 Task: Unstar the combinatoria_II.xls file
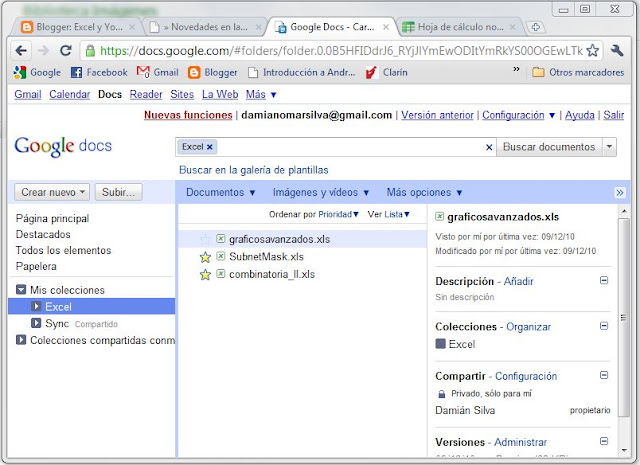click(205, 274)
